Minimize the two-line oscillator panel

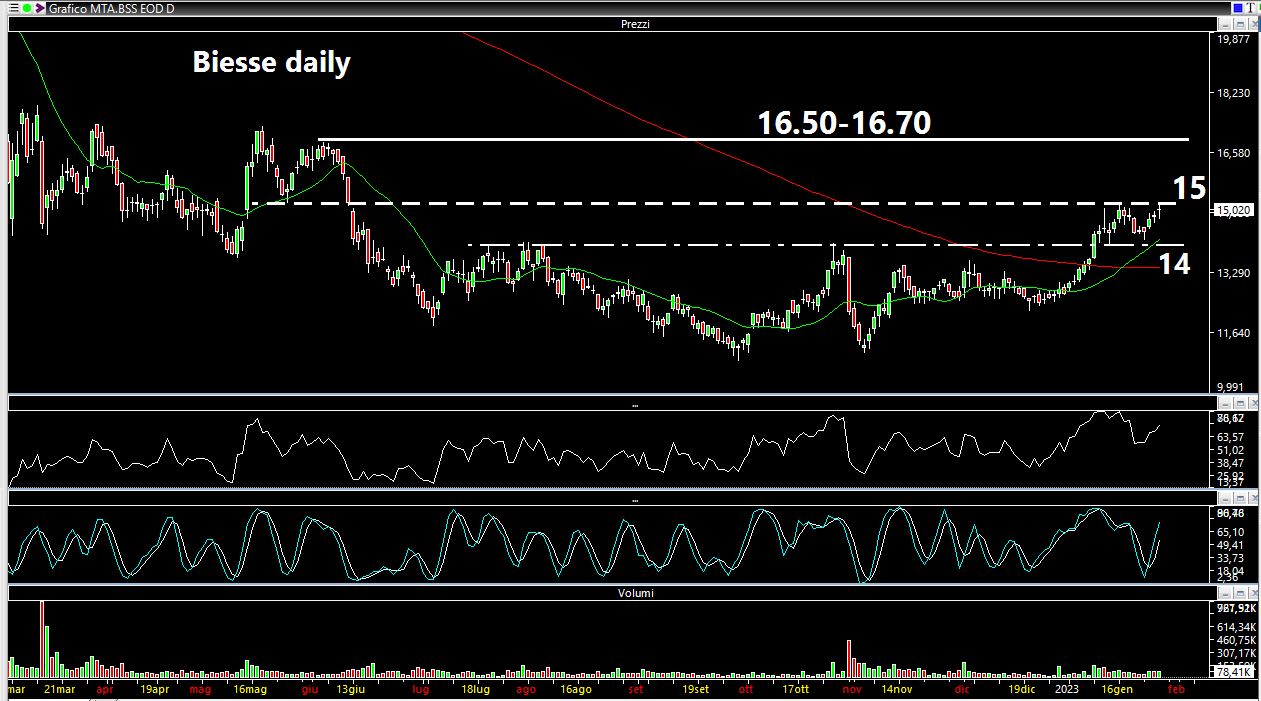(x=1225, y=498)
